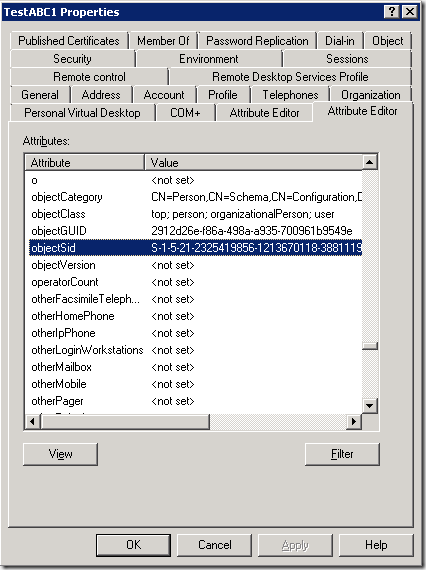Screen dimensions: 426x570
Task: Click the Value column header
Action: coord(253,162)
